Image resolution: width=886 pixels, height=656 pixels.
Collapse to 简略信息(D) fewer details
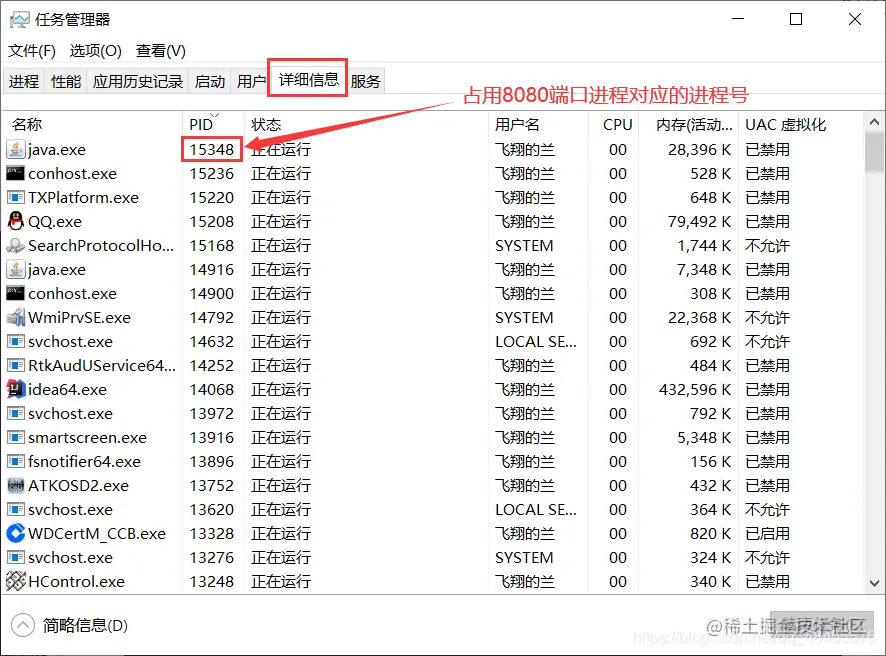[x=70, y=625]
